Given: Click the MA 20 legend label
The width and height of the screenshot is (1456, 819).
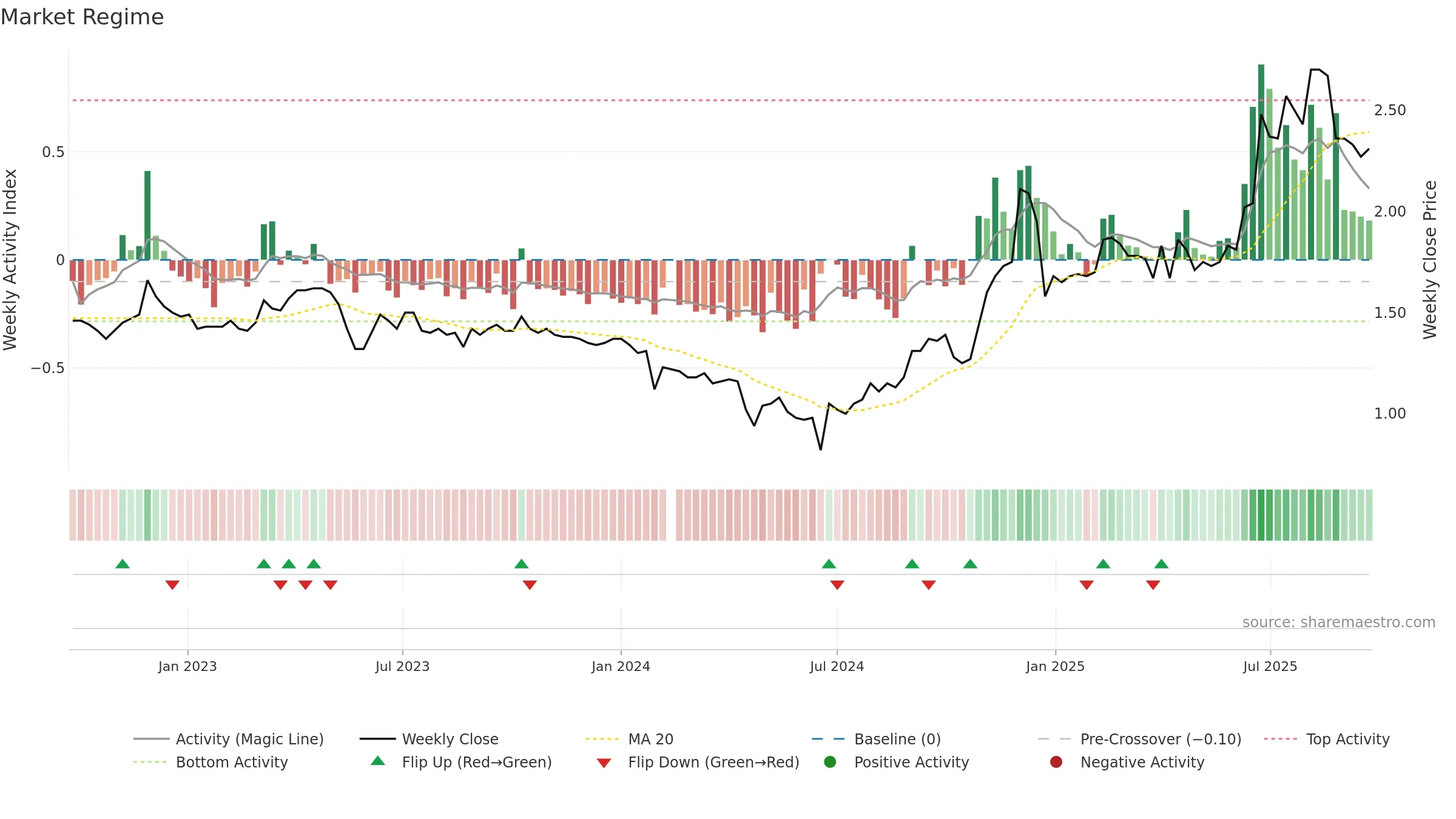Looking at the screenshot, I should click(x=651, y=739).
